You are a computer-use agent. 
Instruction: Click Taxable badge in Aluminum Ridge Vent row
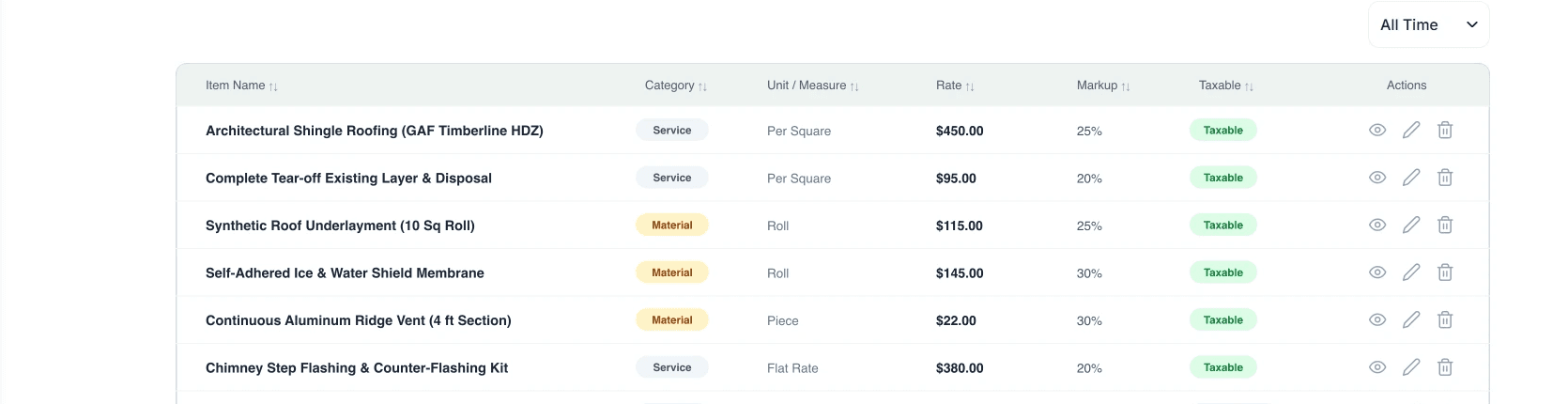[1223, 320]
